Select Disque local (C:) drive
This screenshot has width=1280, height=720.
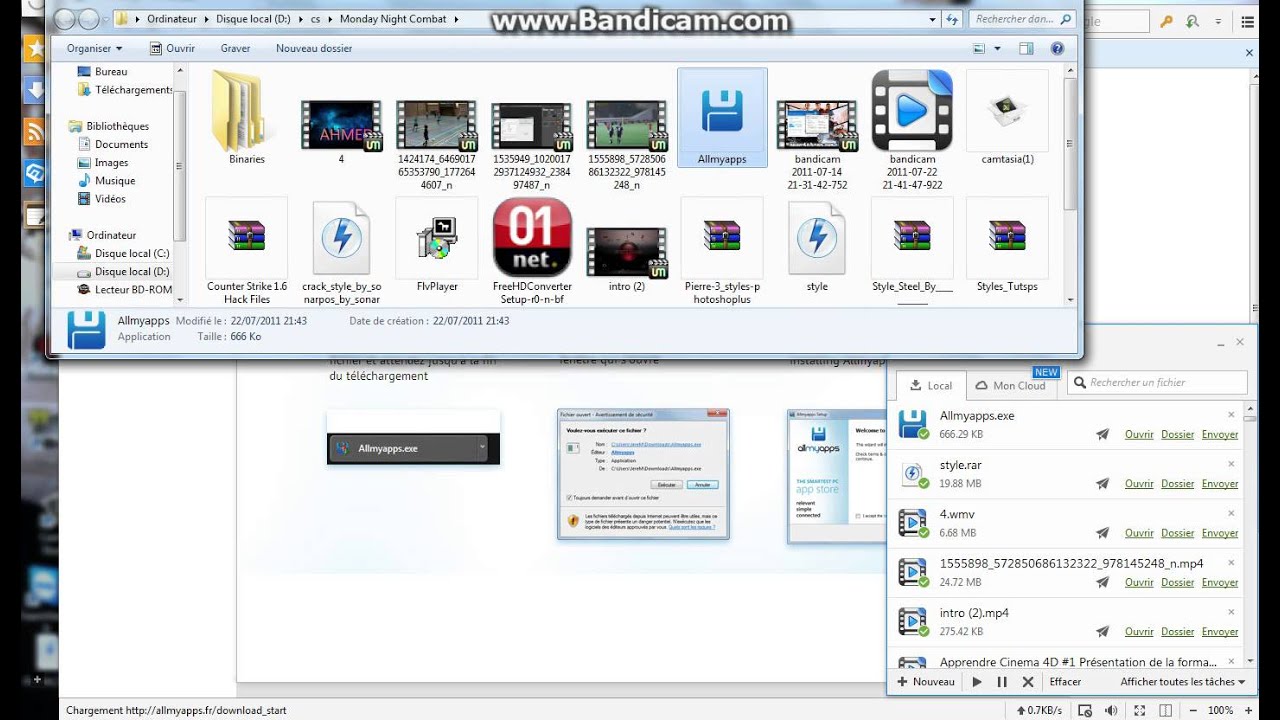pyautogui.click(x=123, y=253)
